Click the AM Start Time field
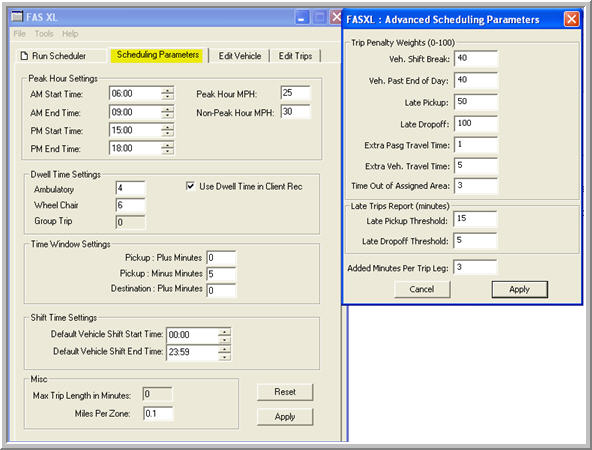Image resolution: width=592 pixels, height=450 pixels. point(135,93)
